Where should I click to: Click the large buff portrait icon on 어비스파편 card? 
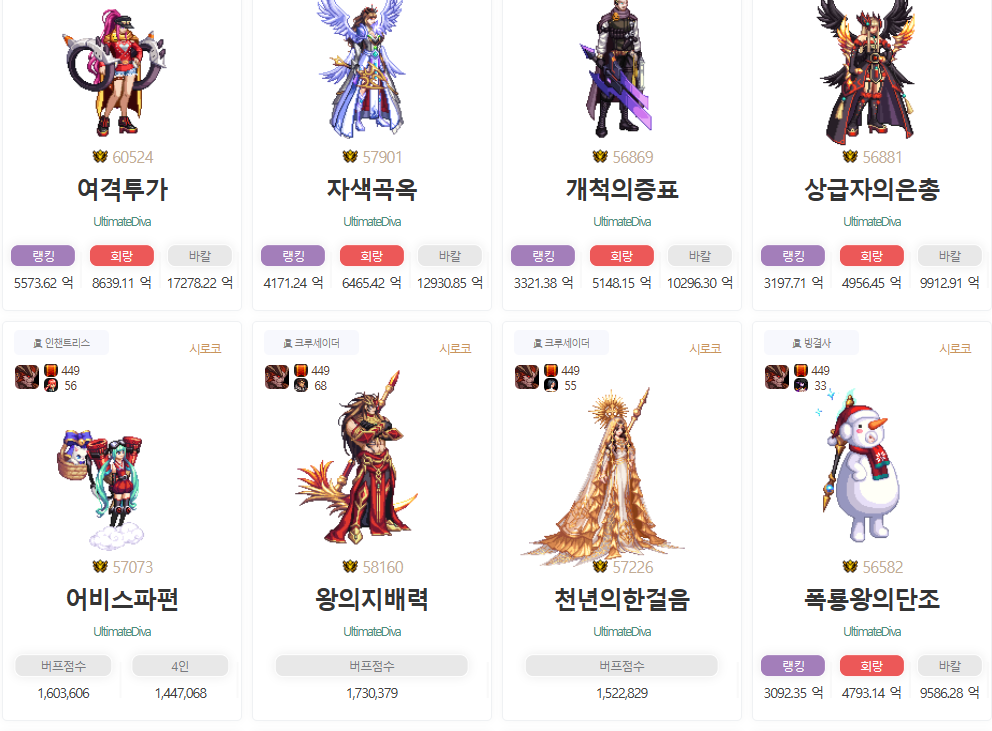point(27,377)
